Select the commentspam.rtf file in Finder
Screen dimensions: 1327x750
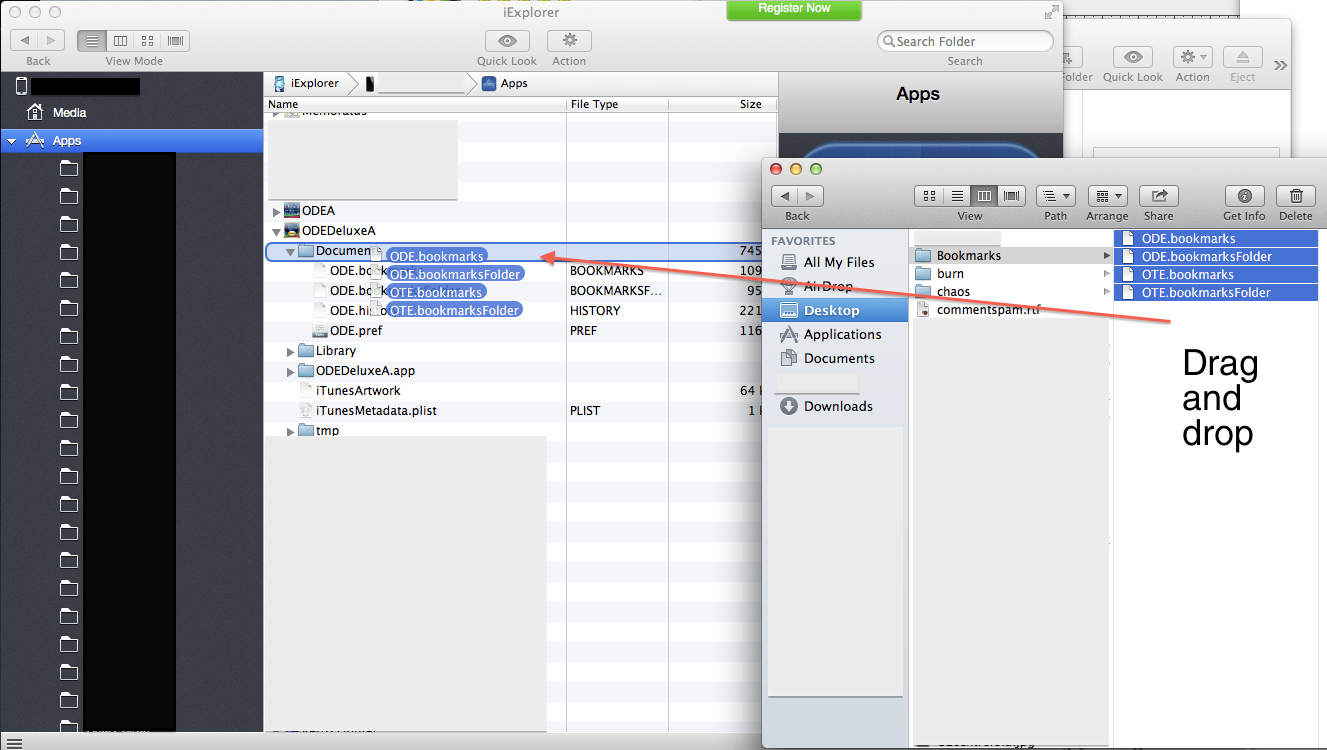click(1011, 310)
